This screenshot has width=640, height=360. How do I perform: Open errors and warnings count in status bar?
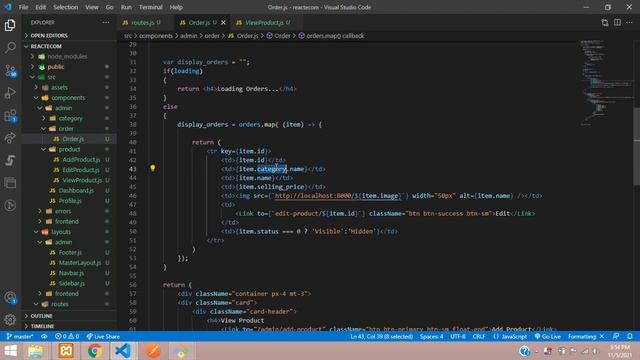point(67,337)
